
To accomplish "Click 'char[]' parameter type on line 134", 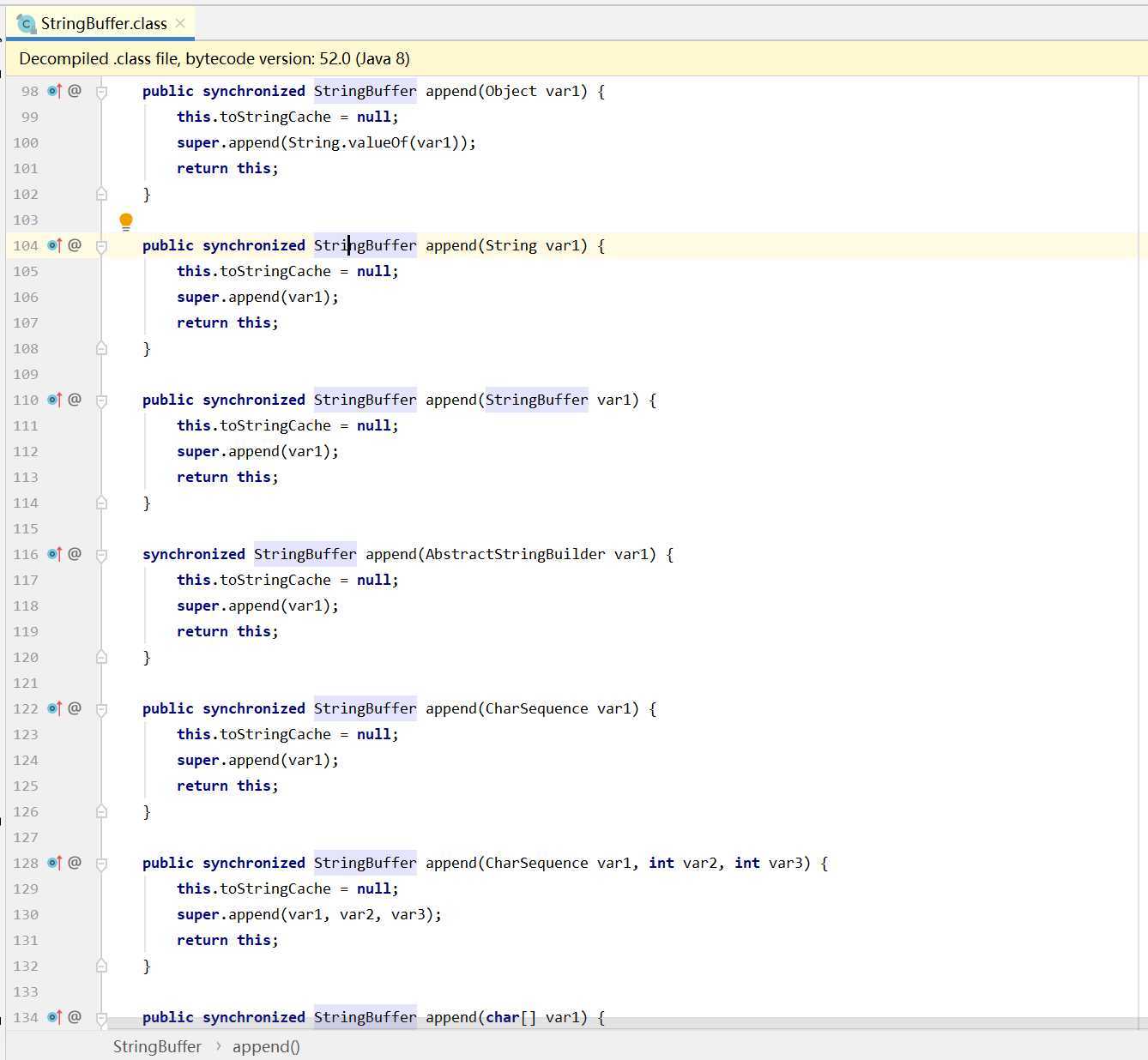I will (511, 1017).
